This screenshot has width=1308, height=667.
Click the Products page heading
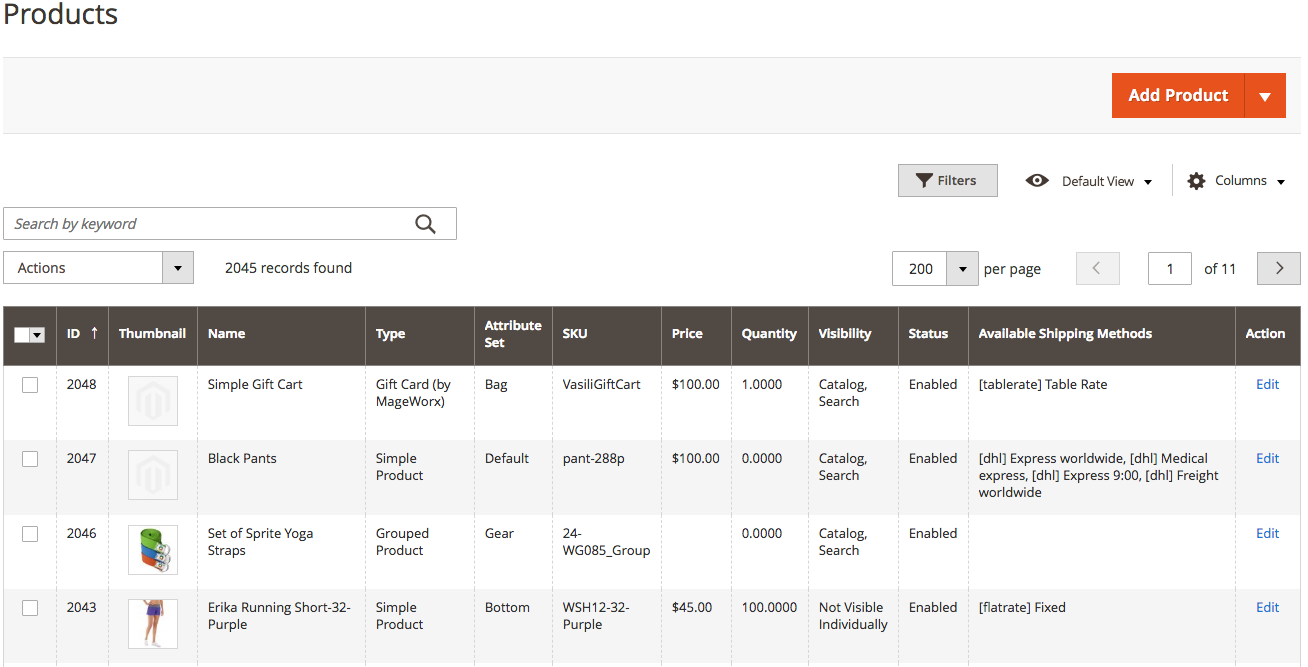61,14
